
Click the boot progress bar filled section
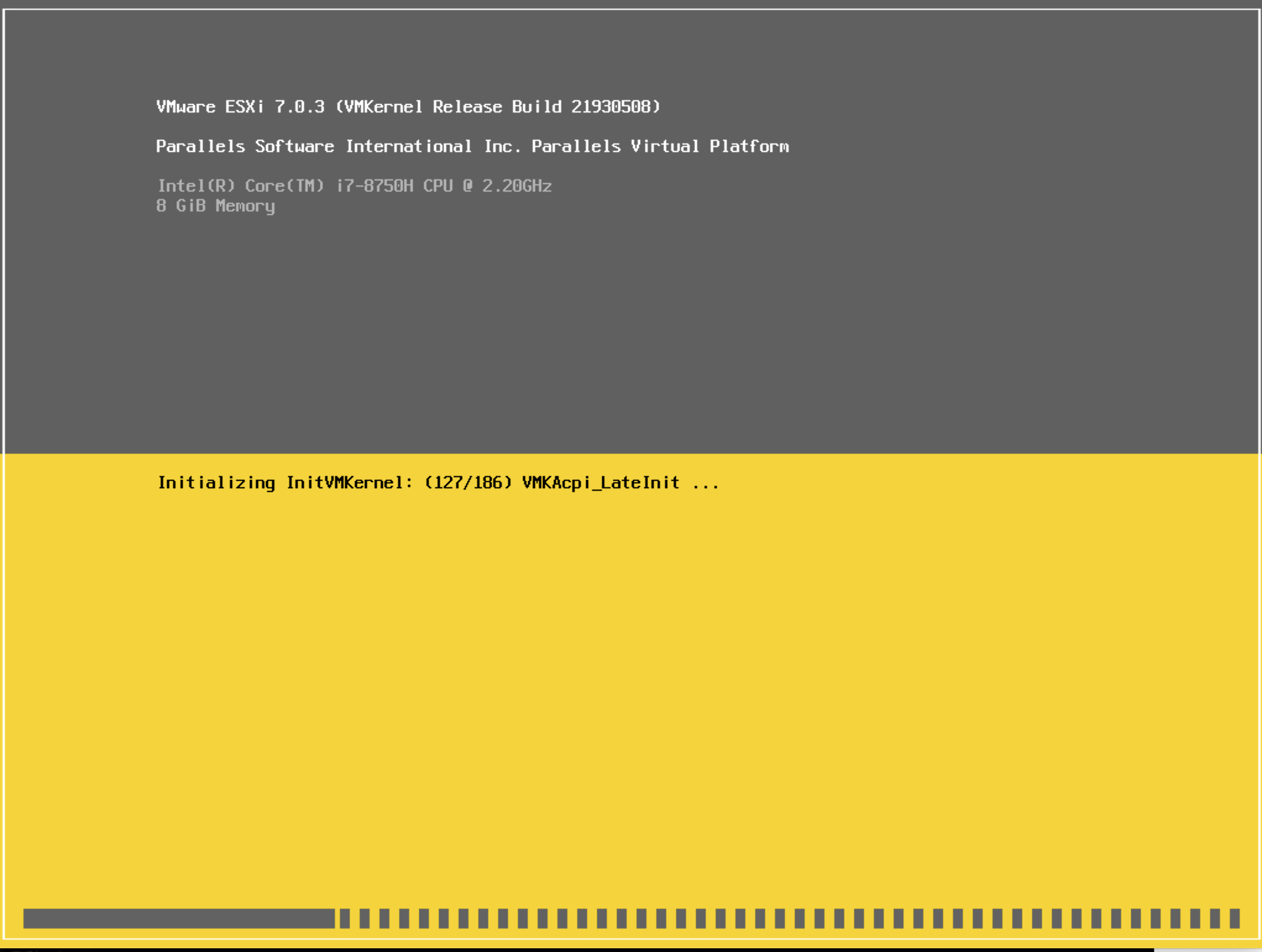179,918
